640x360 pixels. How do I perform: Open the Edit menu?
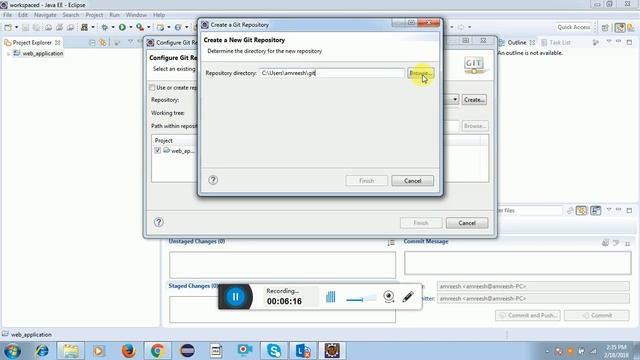point(23,15)
